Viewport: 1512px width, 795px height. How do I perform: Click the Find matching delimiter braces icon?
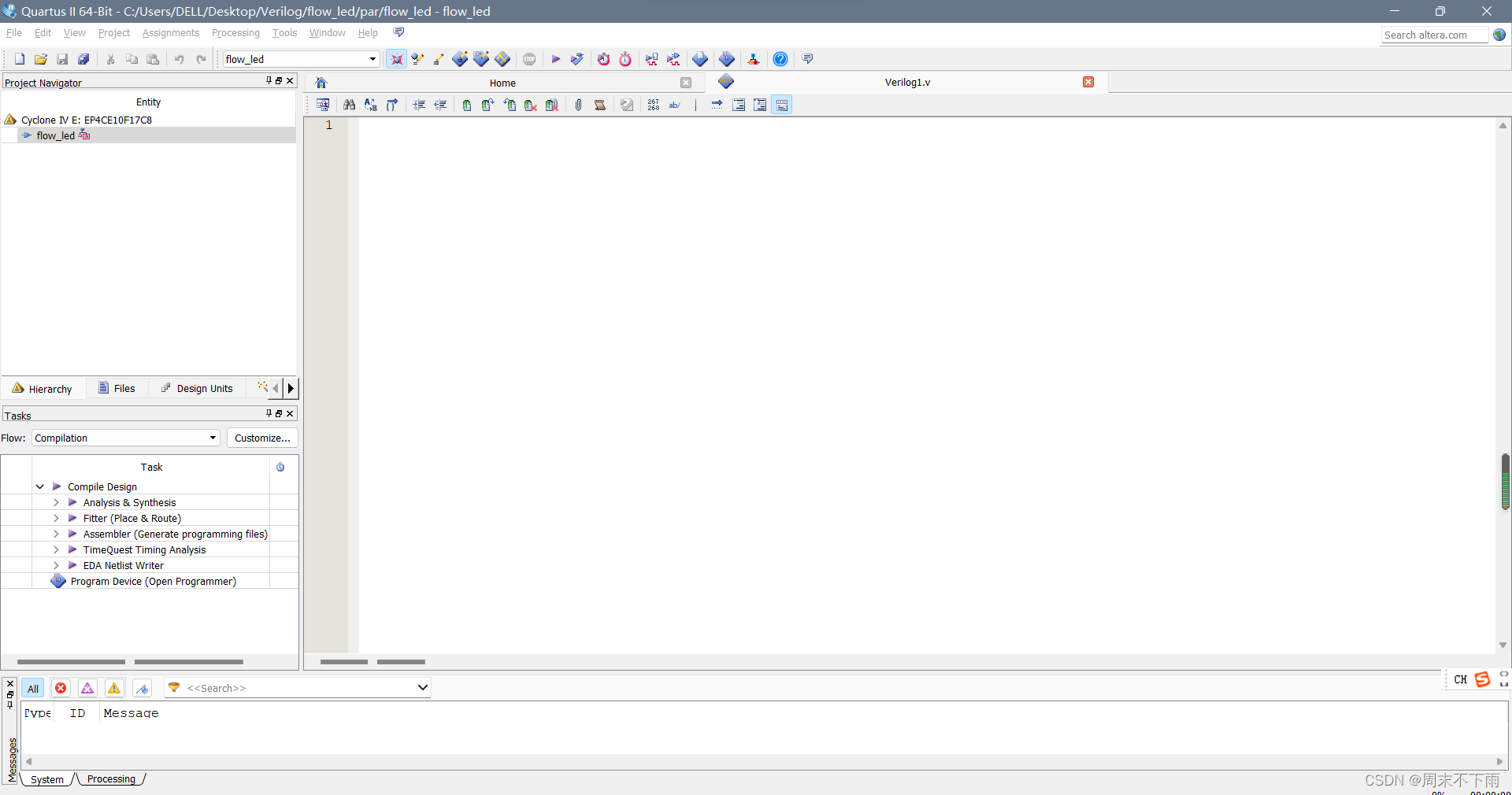tap(392, 105)
